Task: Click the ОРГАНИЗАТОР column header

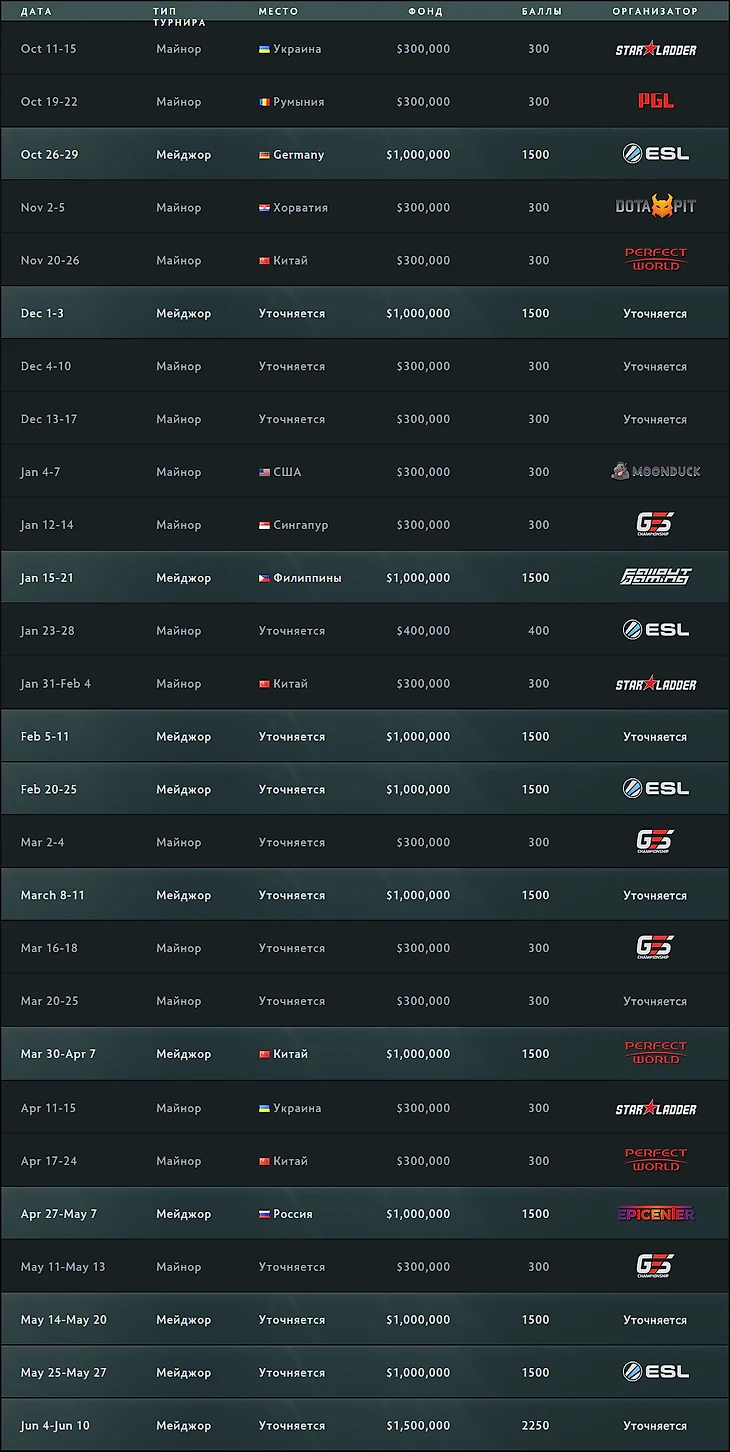Action: [x=655, y=12]
